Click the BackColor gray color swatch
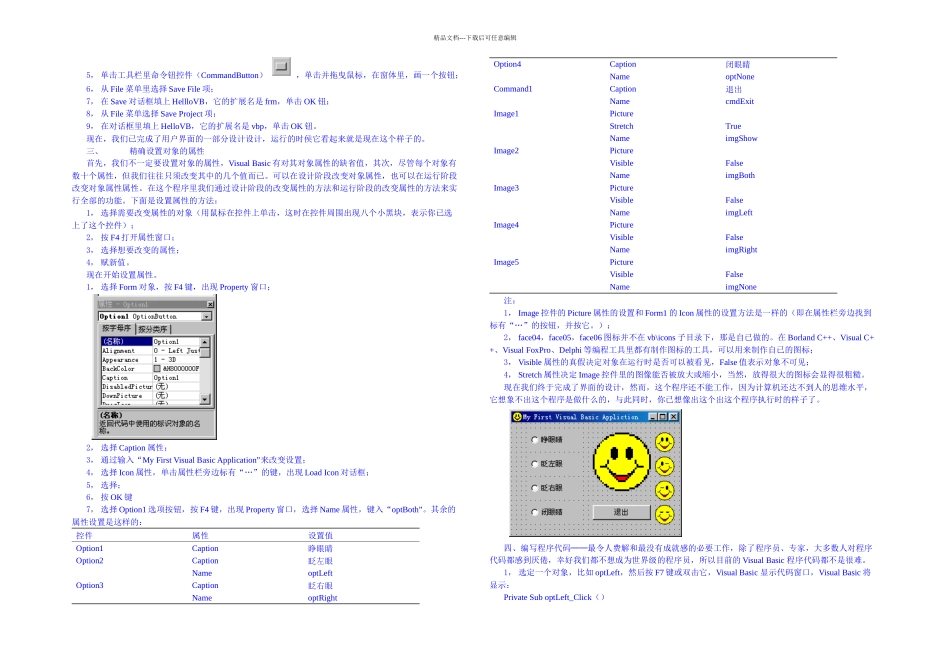This screenshot has width=950, height=672. point(157,368)
